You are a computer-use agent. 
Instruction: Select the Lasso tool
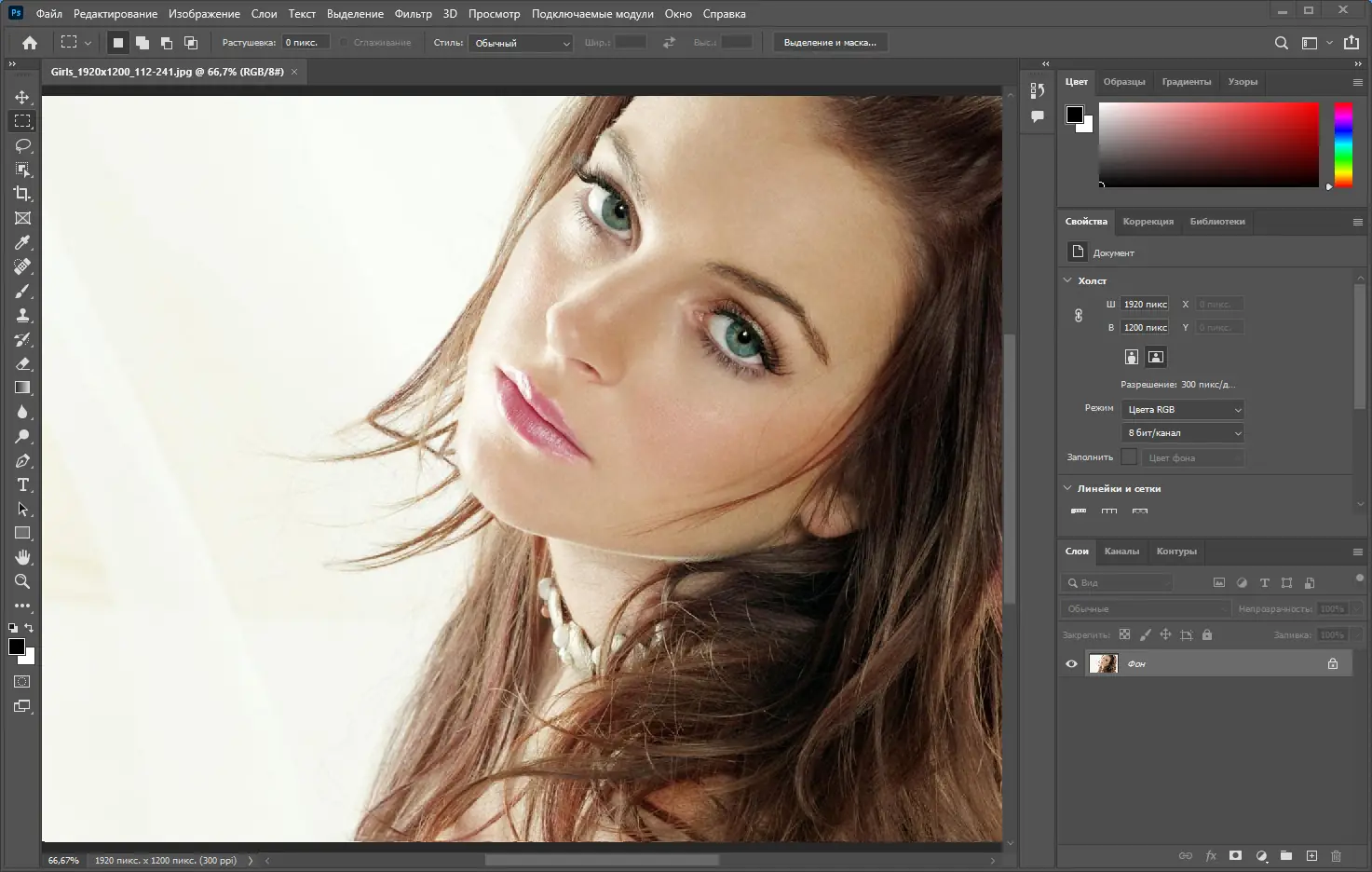[x=22, y=145]
